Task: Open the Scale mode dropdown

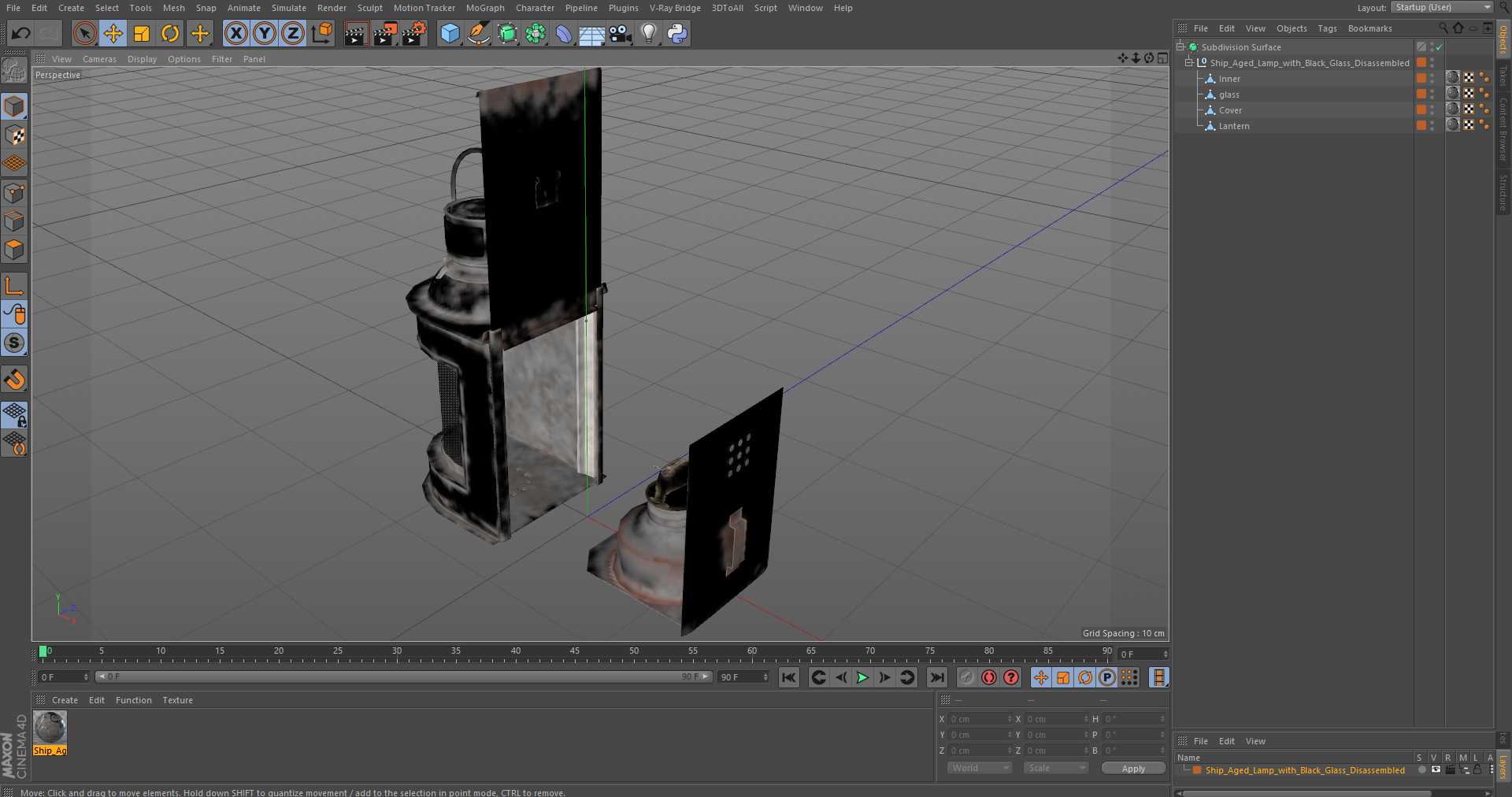Action: [1055, 768]
